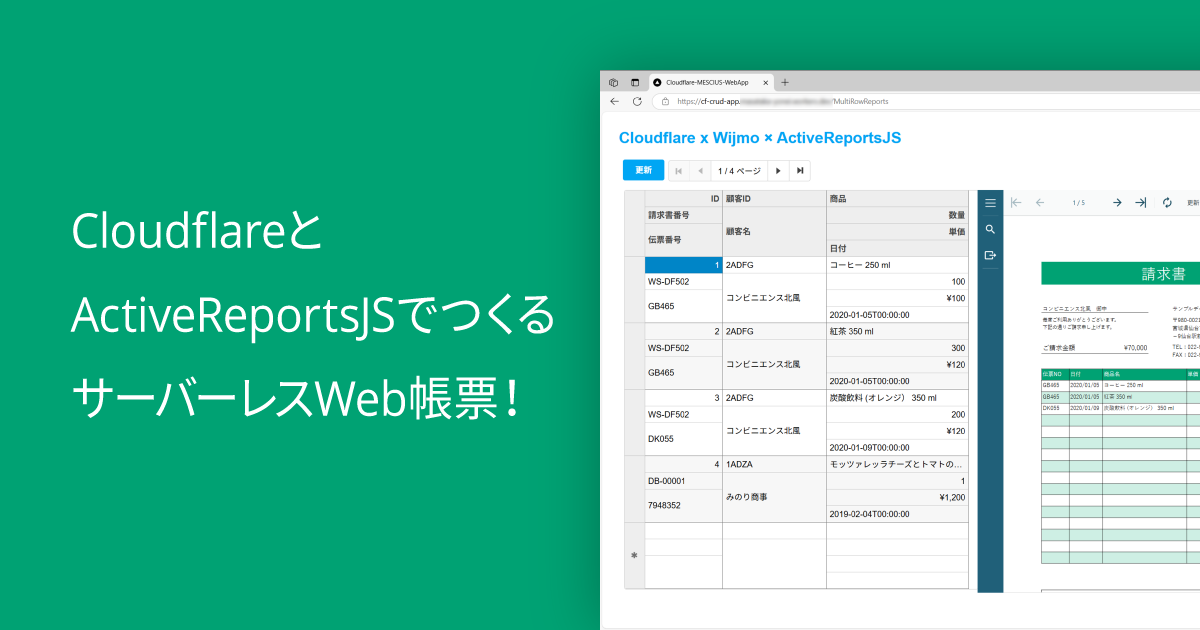Viewport: 1200px width, 630px height.
Task: Open export panel in report viewer sidebar
Action: [990, 255]
